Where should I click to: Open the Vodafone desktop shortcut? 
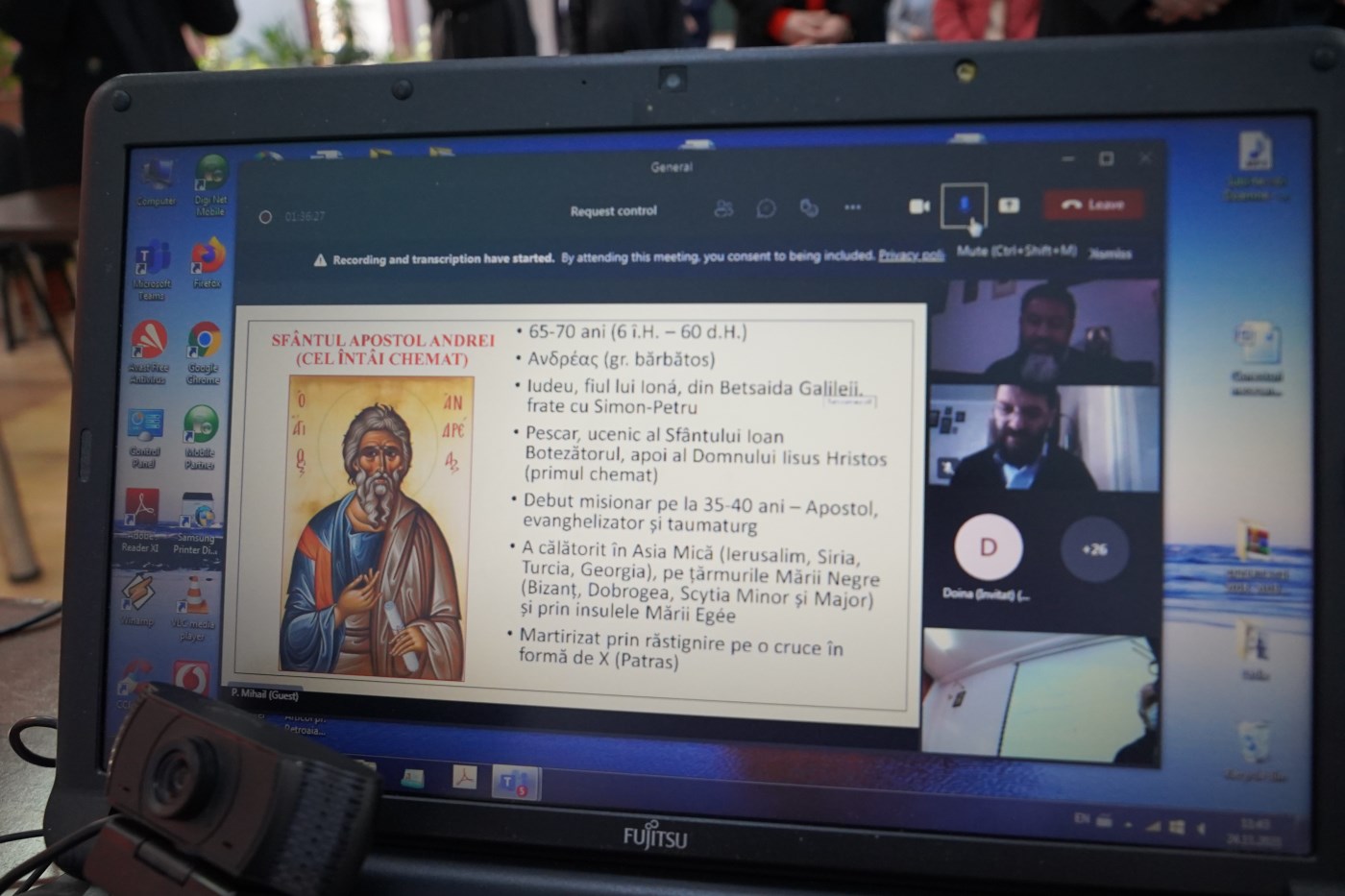click(190, 678)
